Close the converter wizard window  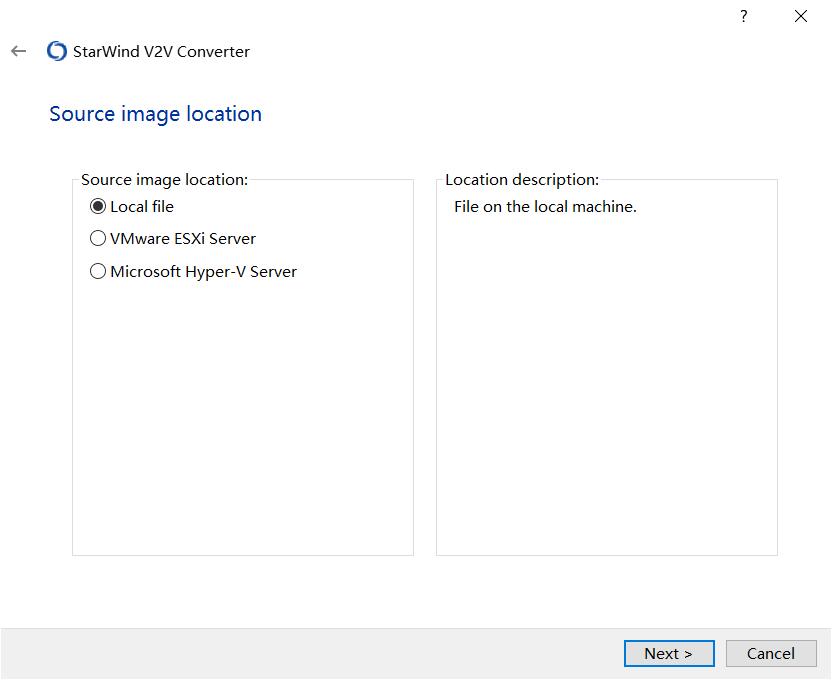tap(801, 16)
